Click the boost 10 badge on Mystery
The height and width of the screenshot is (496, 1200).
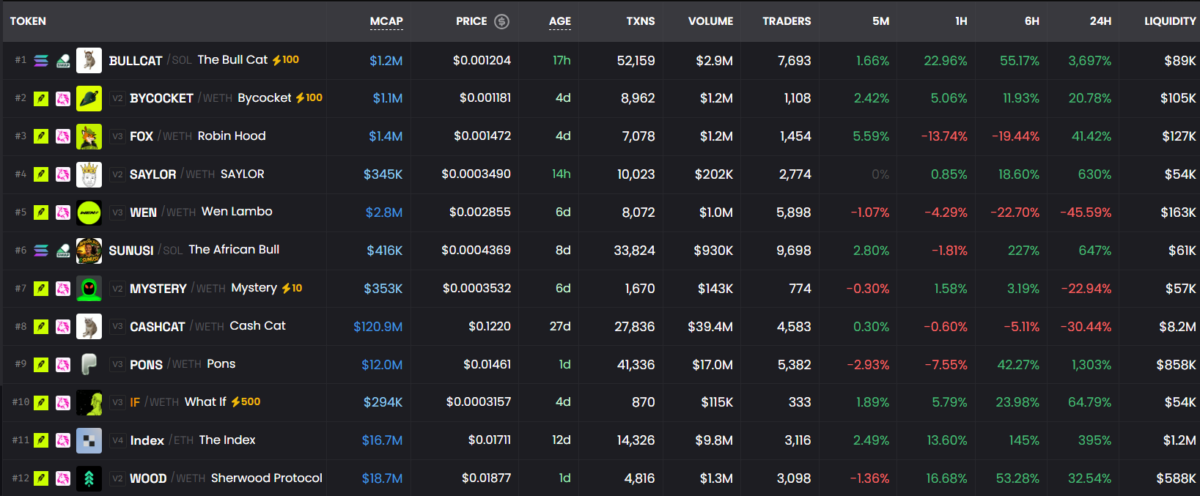[x=291, y=288]
